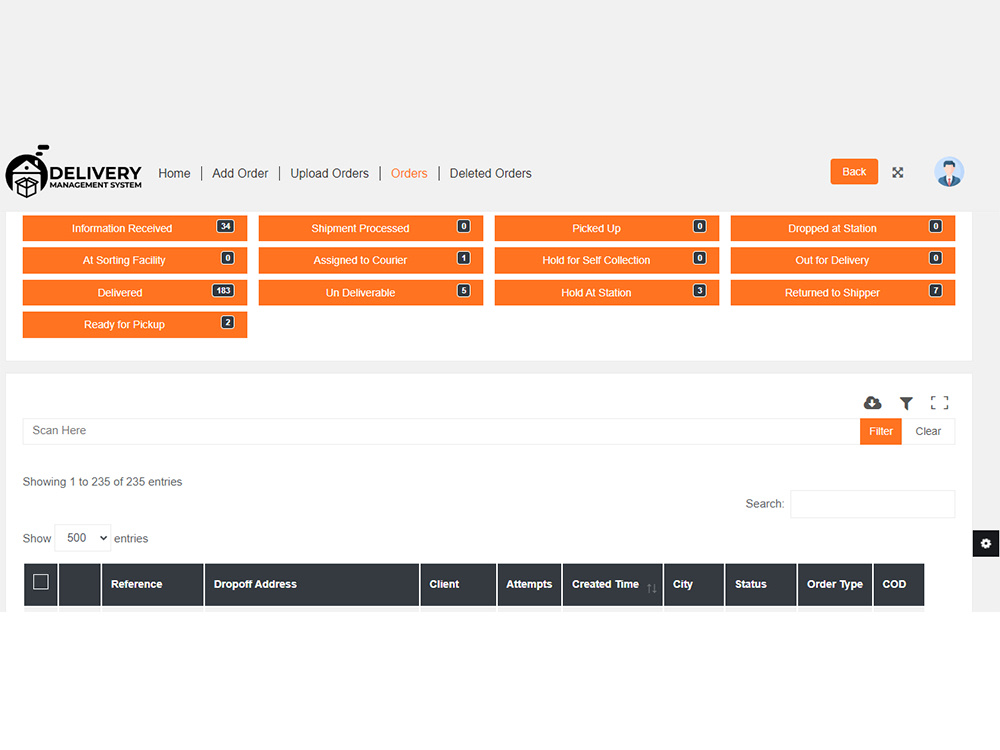Click the Search input box
1000x750 pixels.
tap(872, 504)
